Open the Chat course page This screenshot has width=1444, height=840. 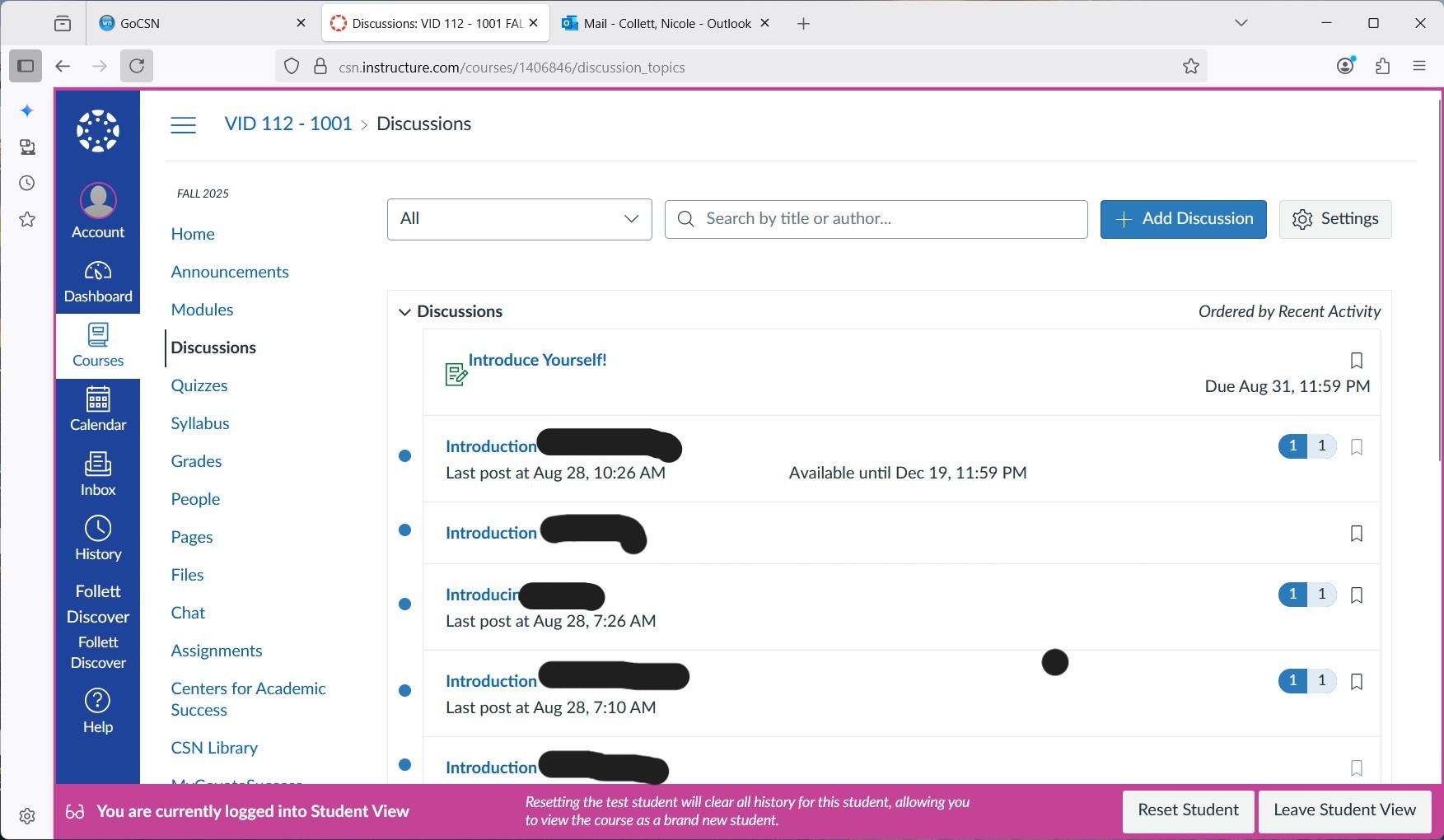point(188,613)
